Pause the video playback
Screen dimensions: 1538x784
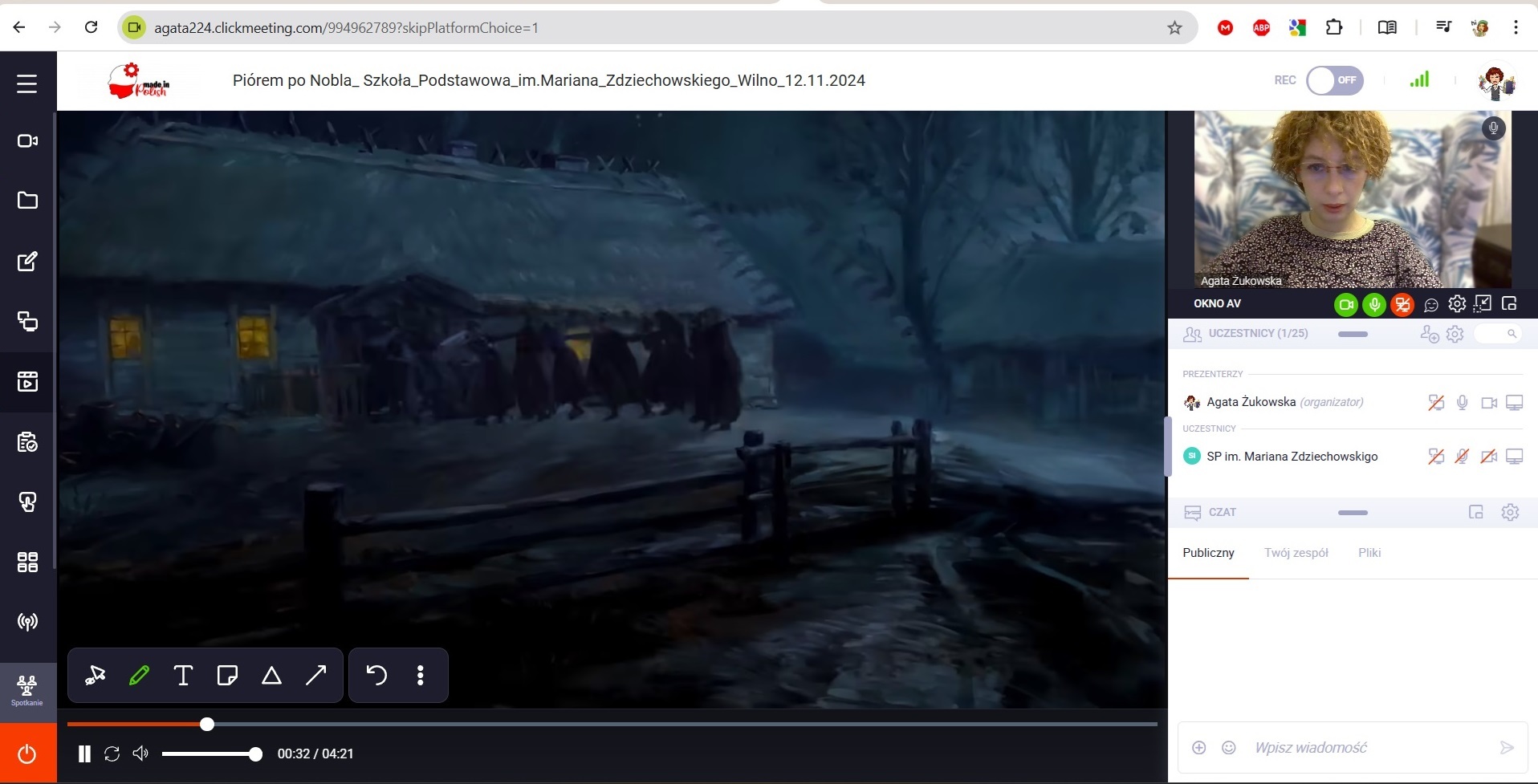(84, 754)
